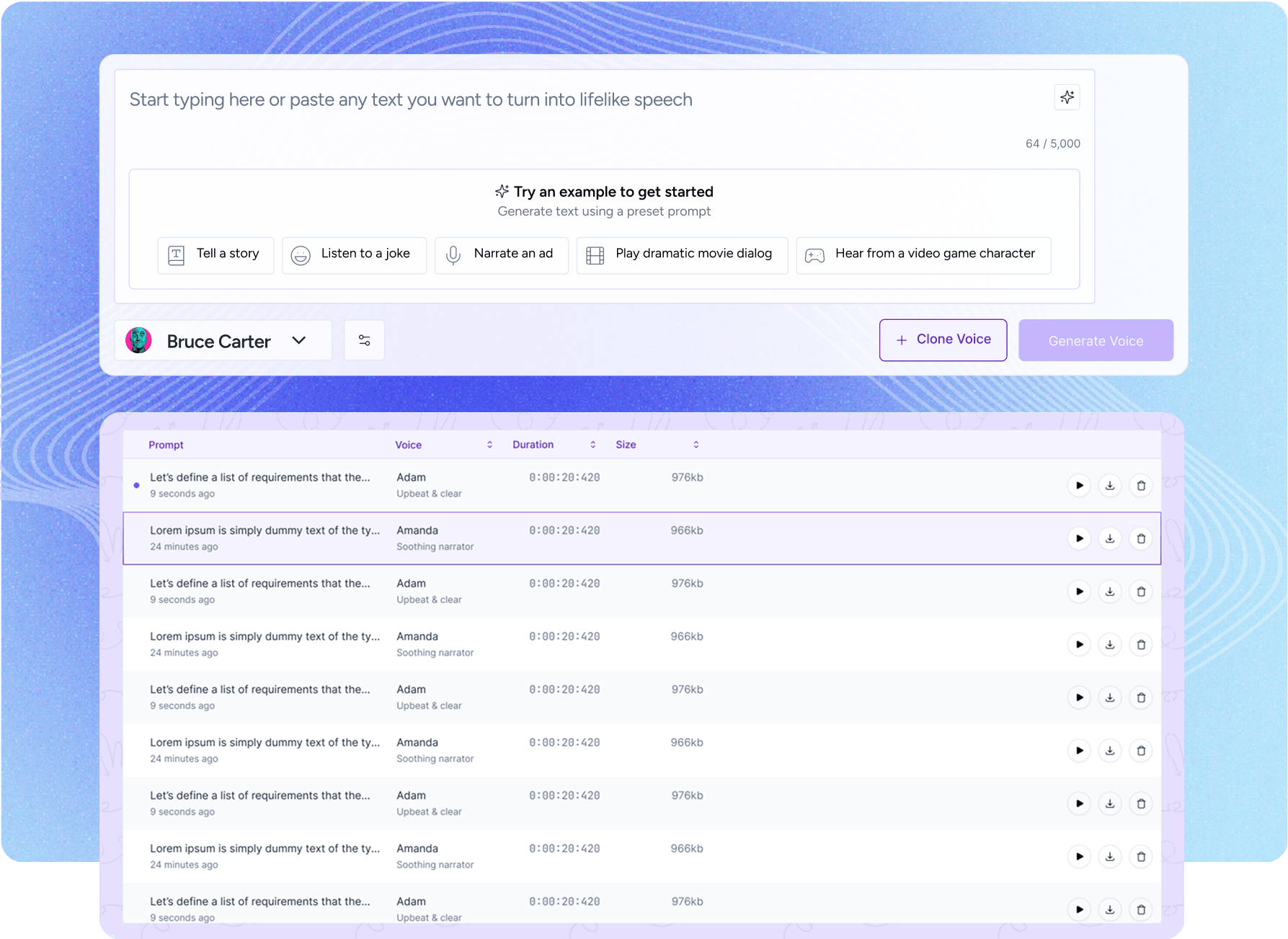Choose Hear from a video game character
1288x939 pixels.
[x=923, y=254]
